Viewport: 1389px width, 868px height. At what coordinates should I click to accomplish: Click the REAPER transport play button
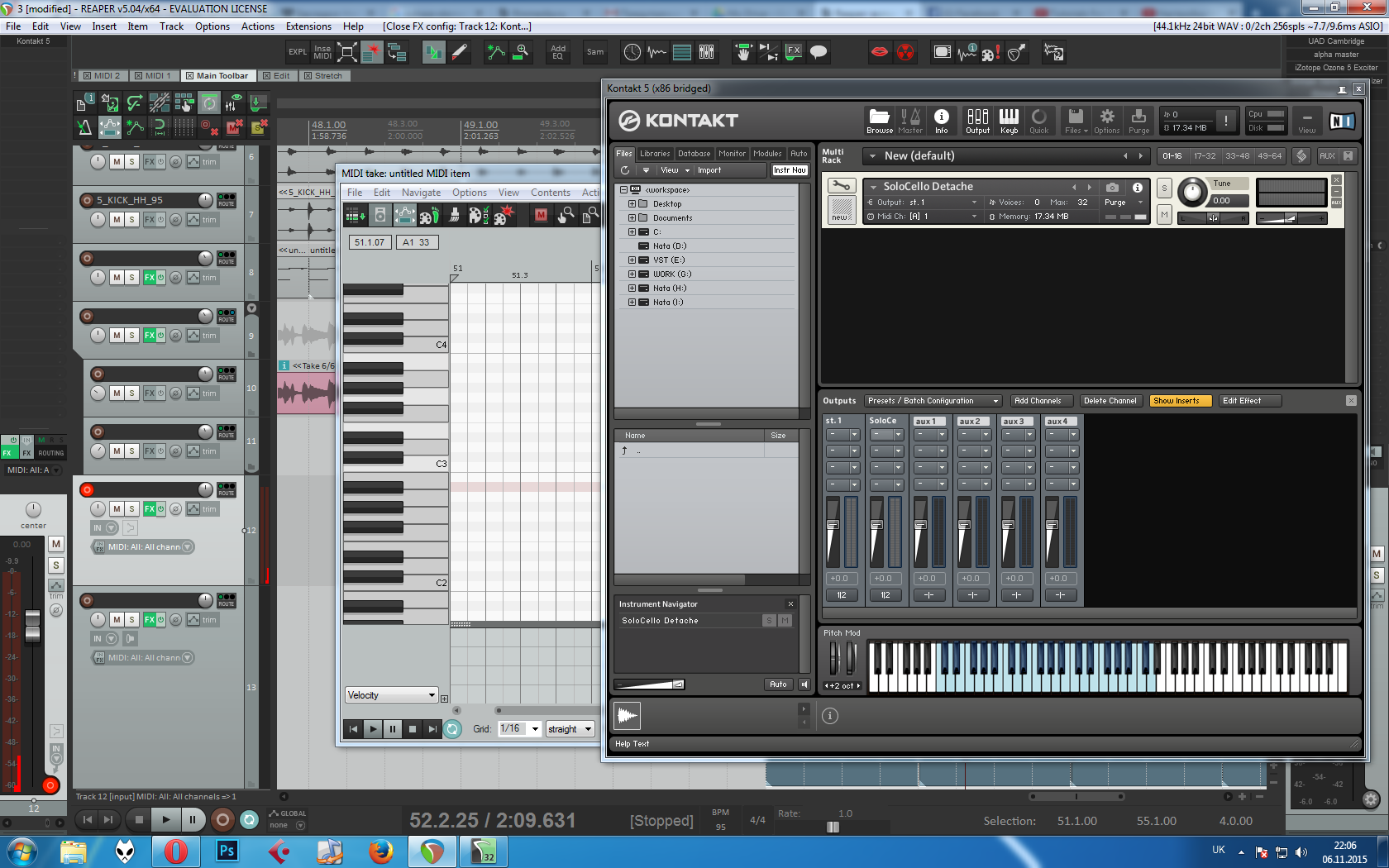point(166,820)
